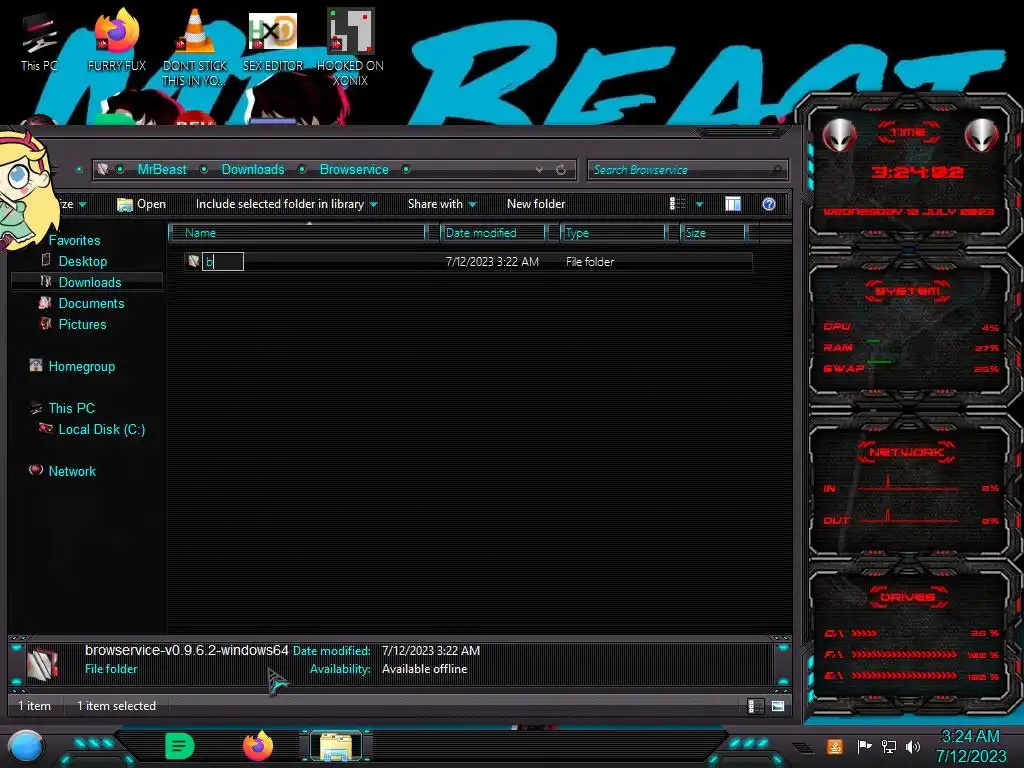Viewport: 1024px width, 768px height.
Task: Open the This PC desktop icon
Action: (x=39, y=42)
